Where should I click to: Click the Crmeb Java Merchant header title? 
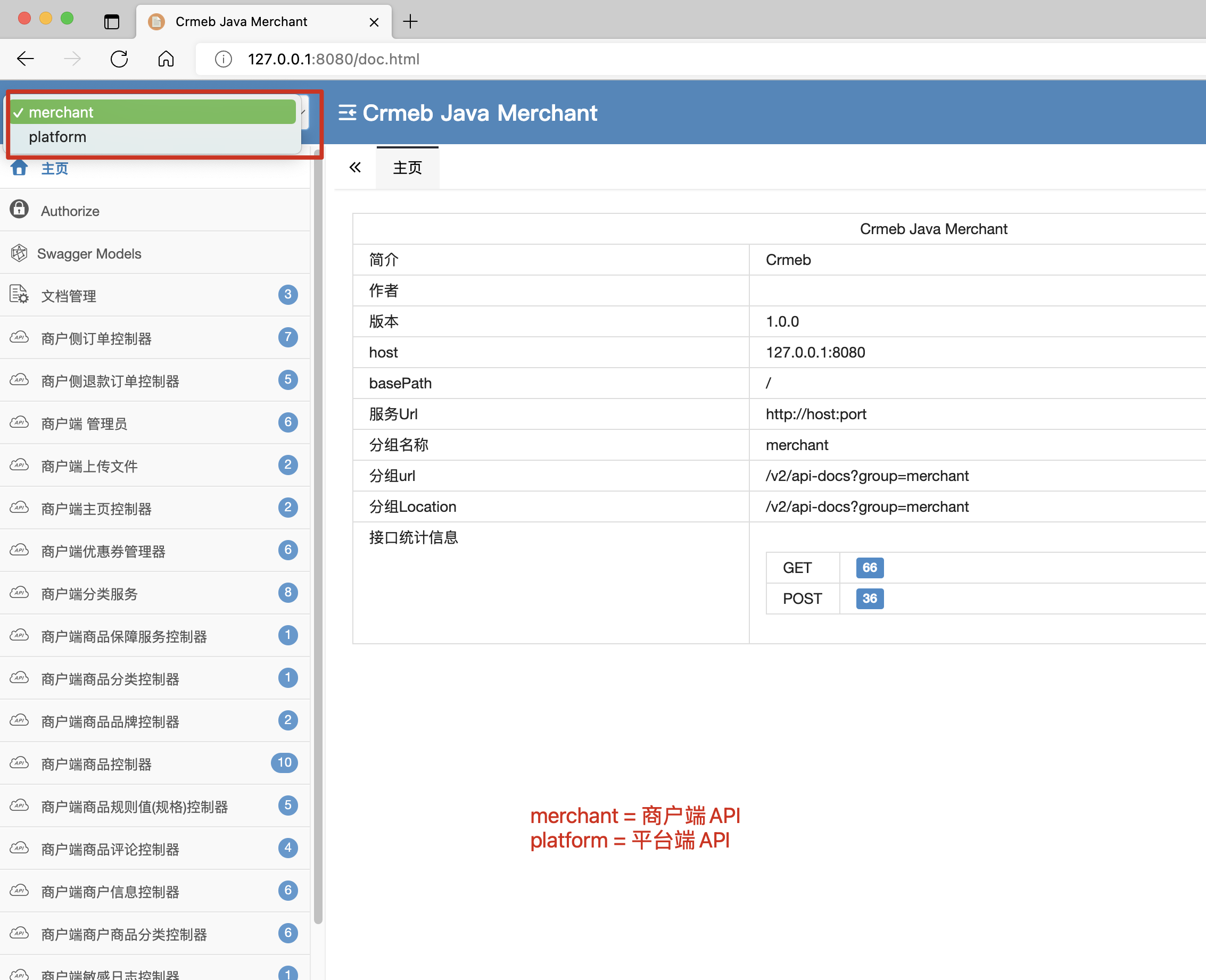click(x=480, y=113)
